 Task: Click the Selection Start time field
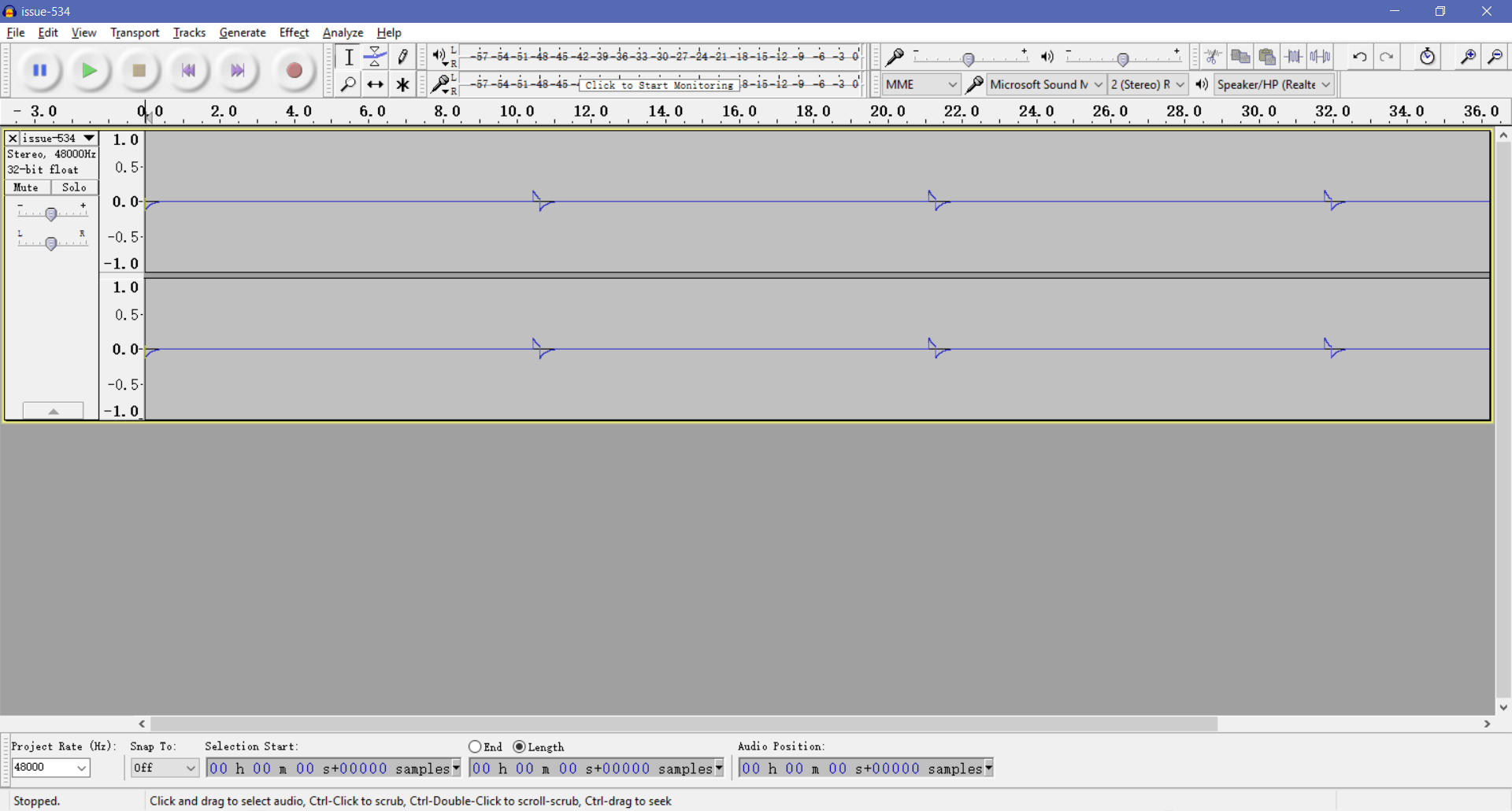[329, 768]
